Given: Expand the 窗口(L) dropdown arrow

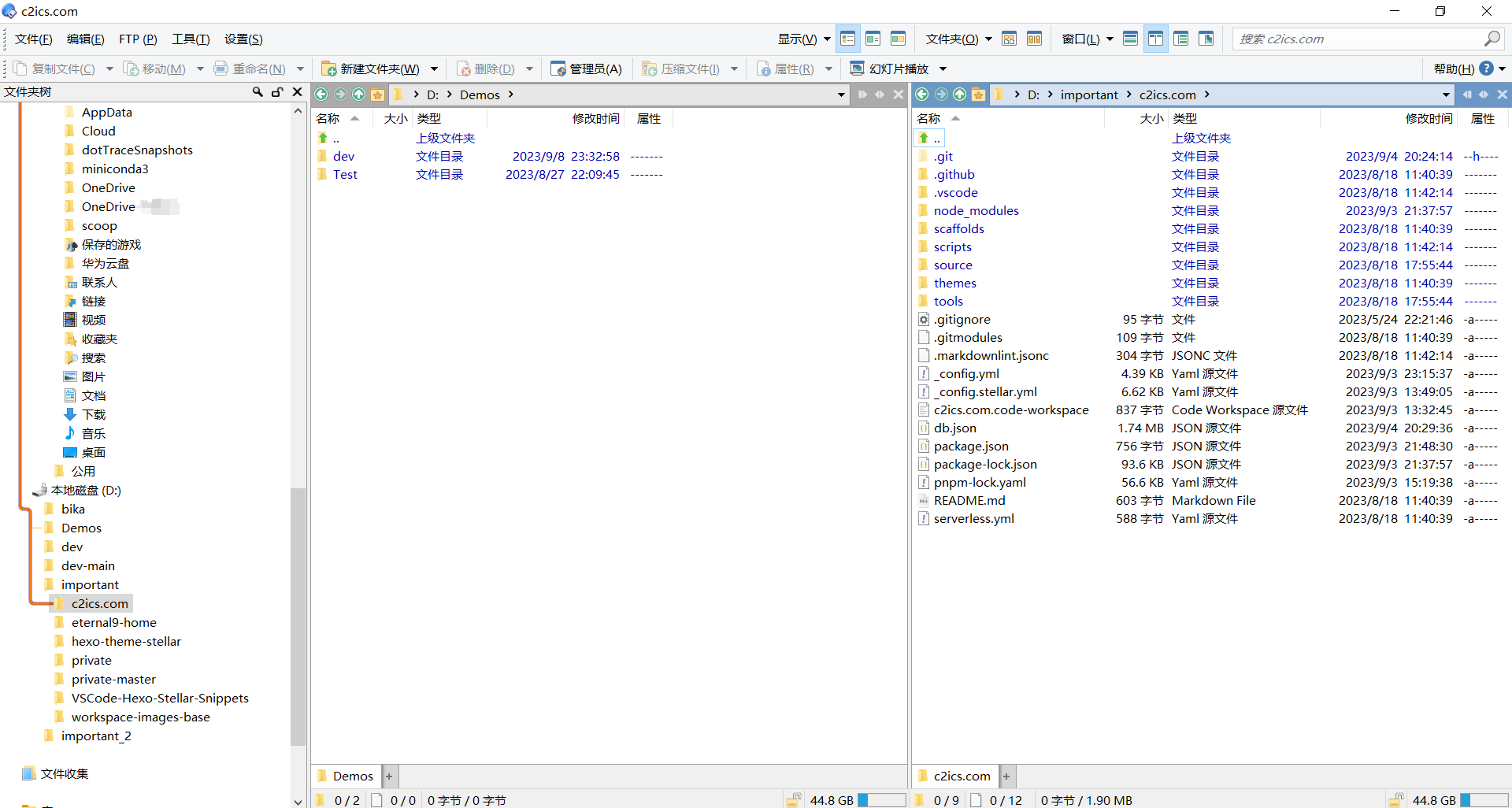Looking at the screenshot, I should coord(1110,39).
